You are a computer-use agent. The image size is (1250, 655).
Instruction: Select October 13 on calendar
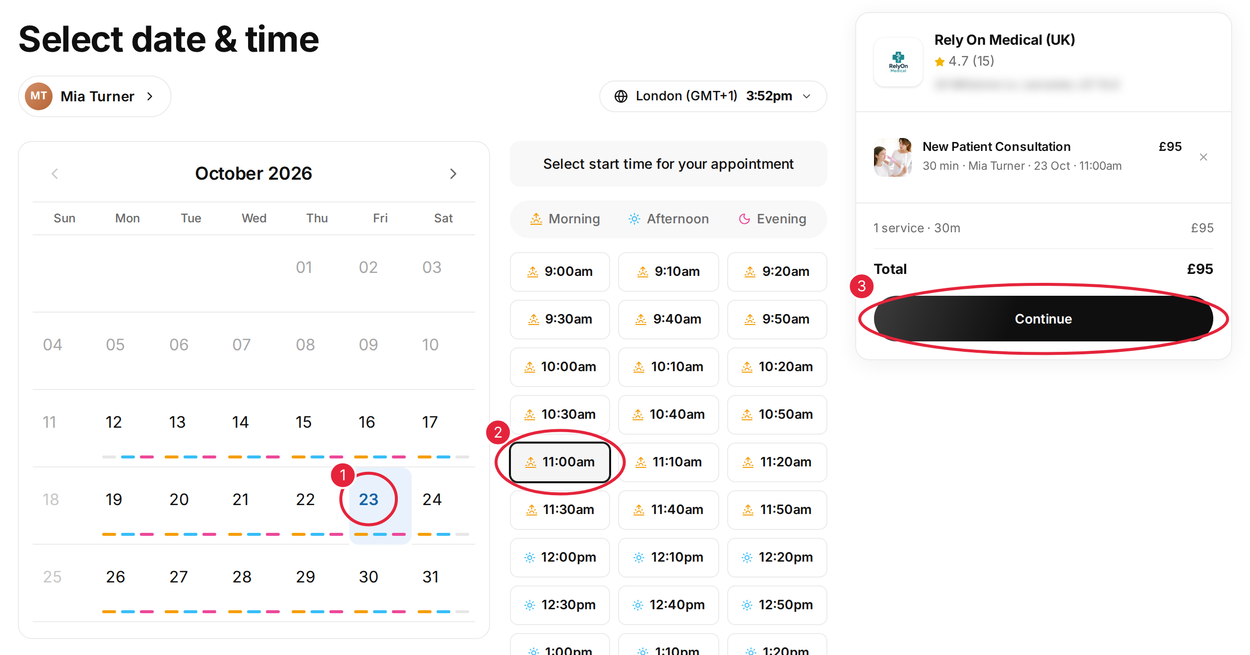[177, 423]
